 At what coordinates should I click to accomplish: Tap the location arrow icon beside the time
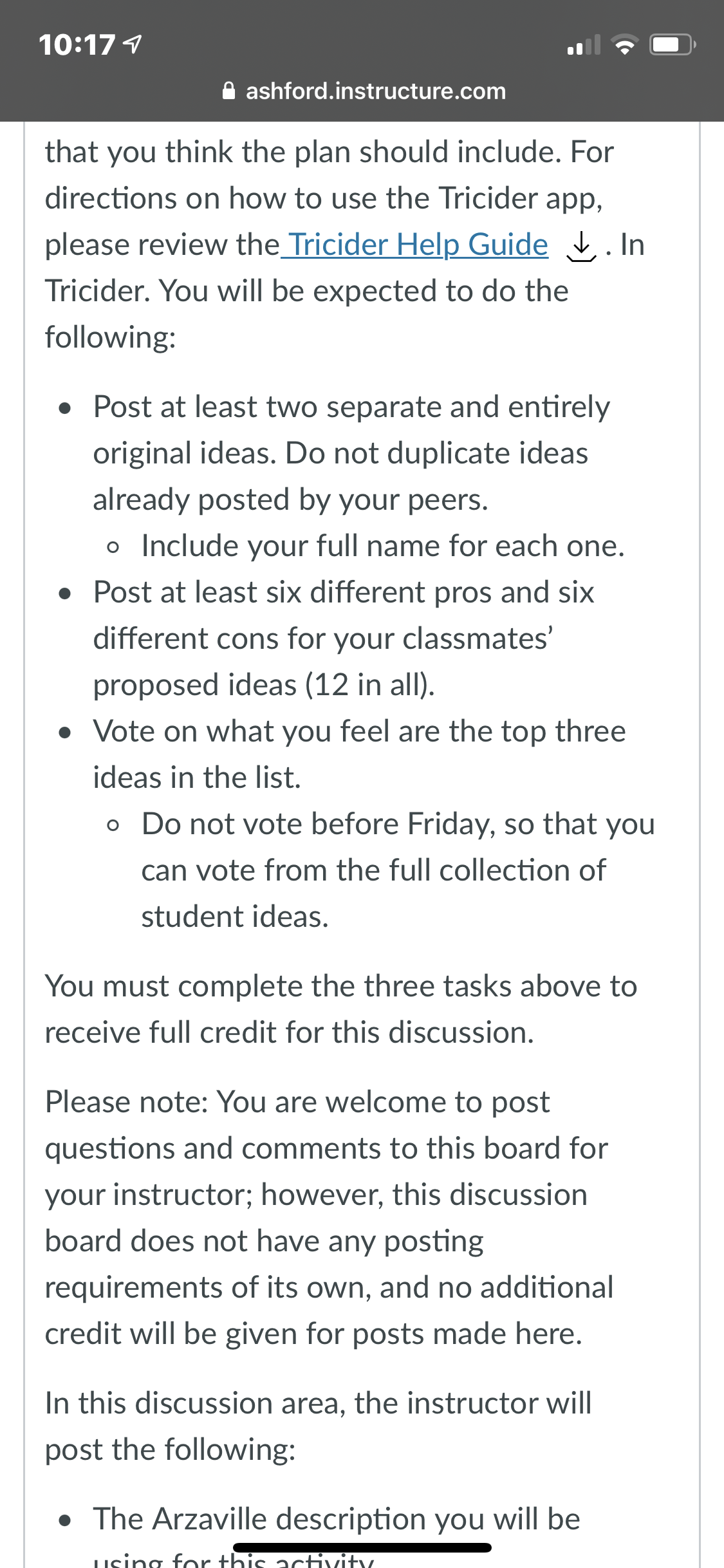point(132,44)
